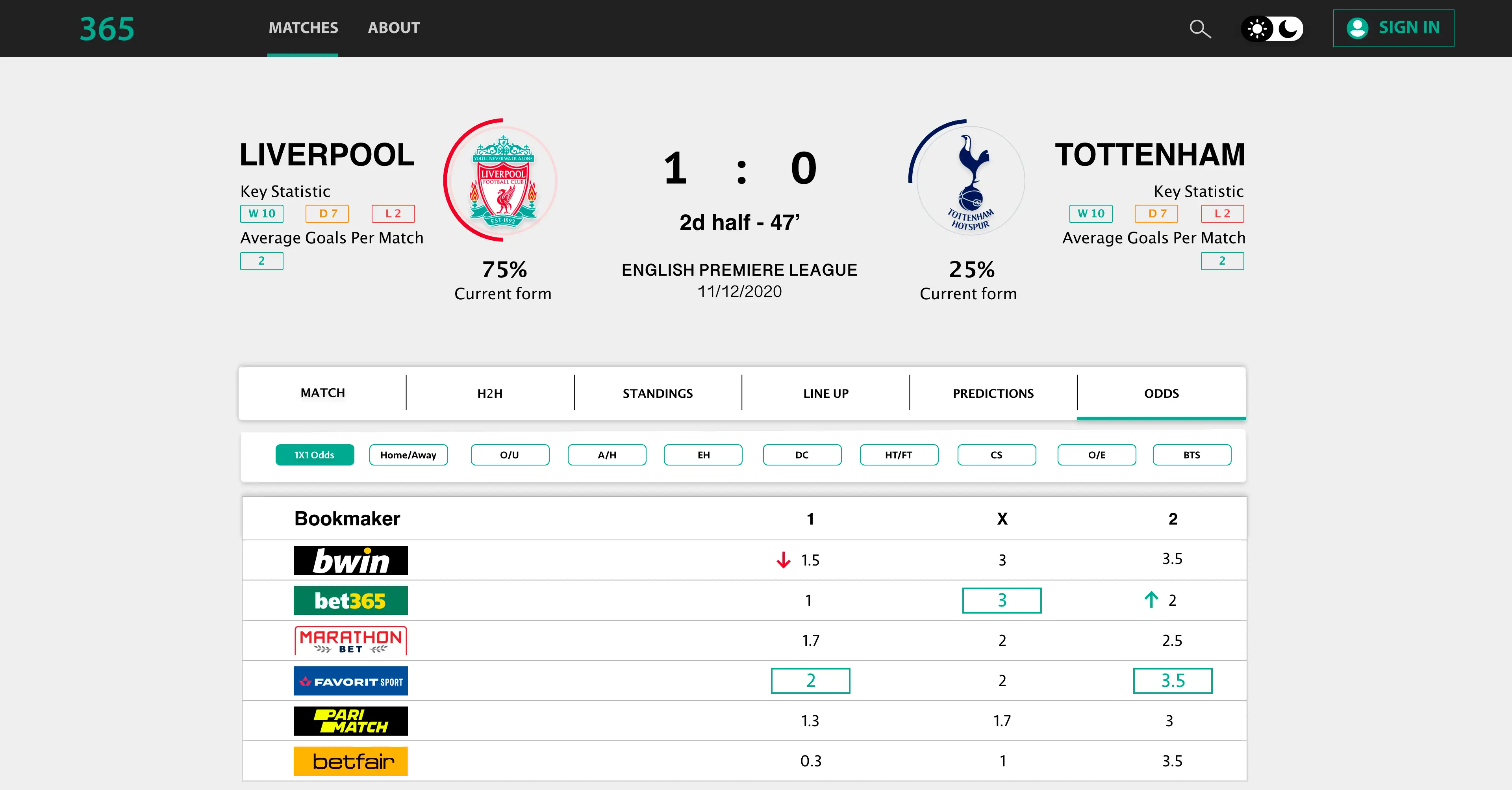The image size is (1512, 790).
Task: Open the bet365 bookmaker logo
Action: (350, 601)
